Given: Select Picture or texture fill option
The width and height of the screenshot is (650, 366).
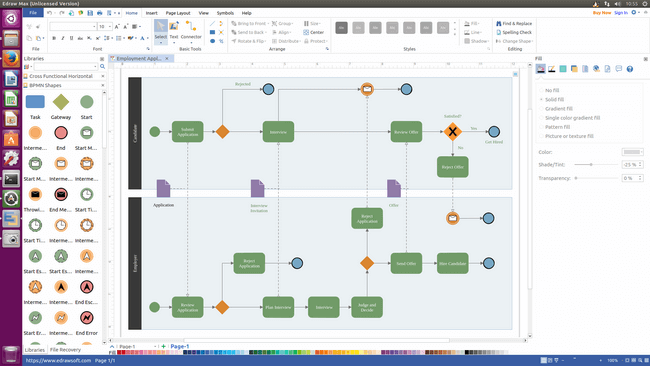Looking at the screenshot, I should click(566, 136).
